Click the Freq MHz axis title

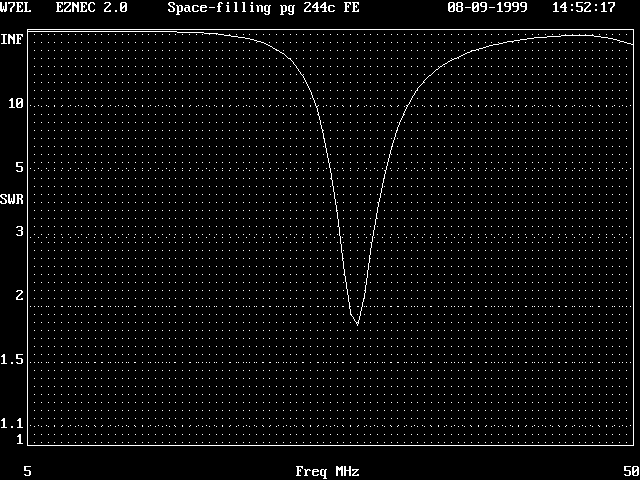click(328, 472)
